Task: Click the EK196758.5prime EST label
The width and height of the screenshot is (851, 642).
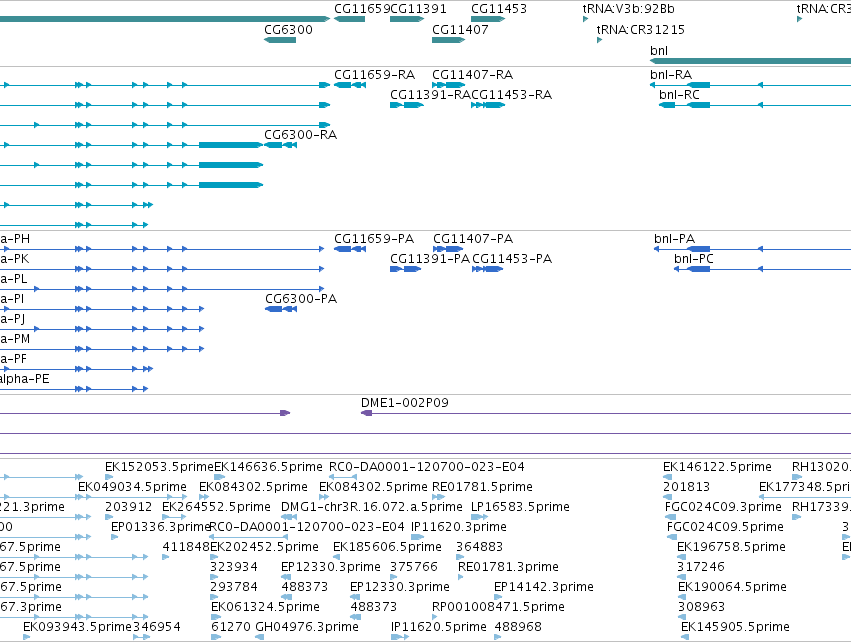Action: tap(731, 547)
